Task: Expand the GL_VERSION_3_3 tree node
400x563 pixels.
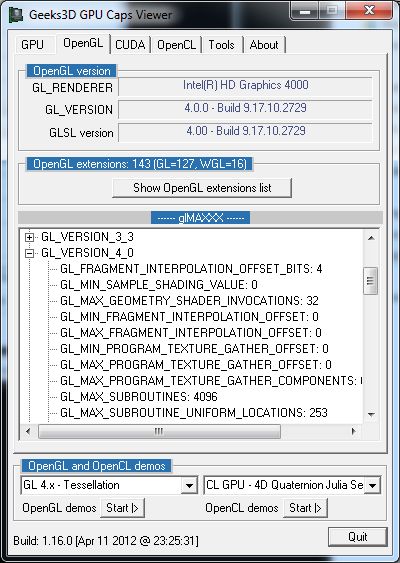Action: click(30, 237)
